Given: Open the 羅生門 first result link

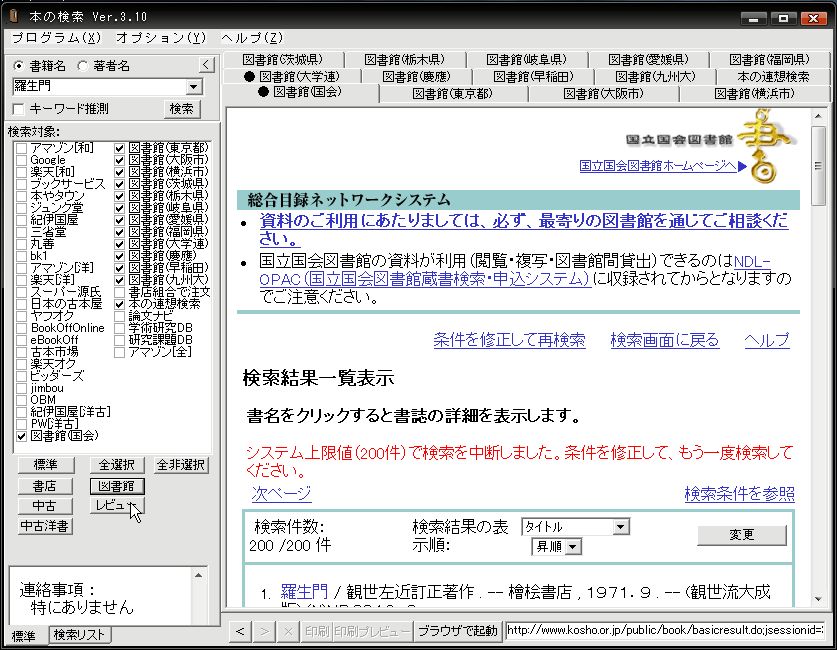Looking at the screenshot, I should 304,591.
